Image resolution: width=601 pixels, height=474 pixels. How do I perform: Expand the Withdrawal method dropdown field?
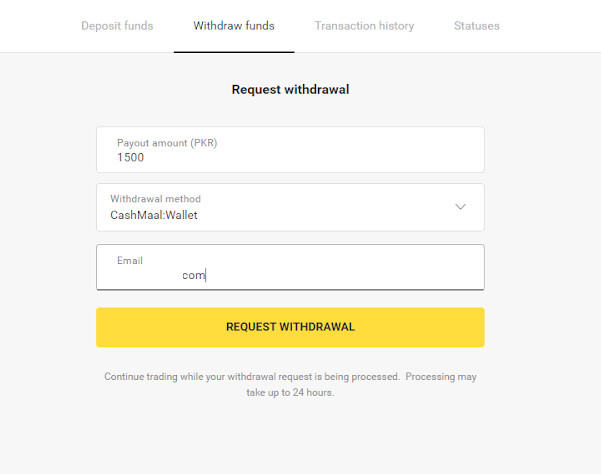click(x=290, y=207)
